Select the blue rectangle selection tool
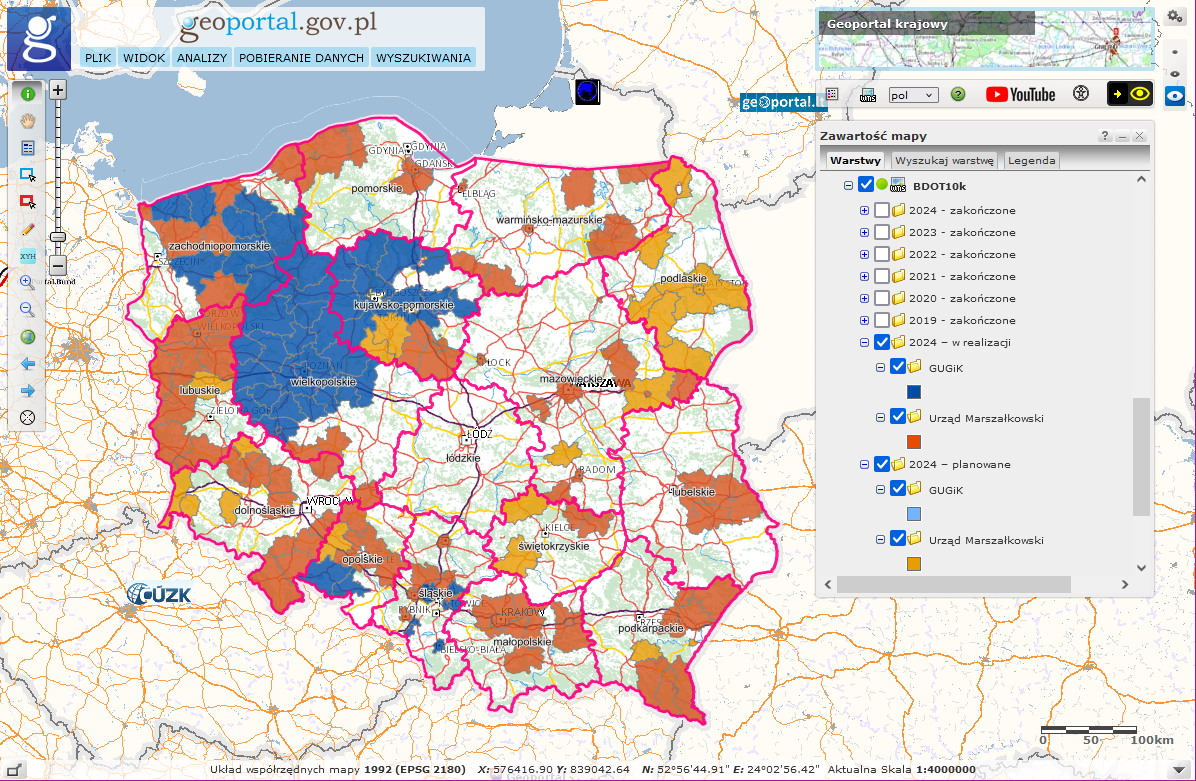 28,175
